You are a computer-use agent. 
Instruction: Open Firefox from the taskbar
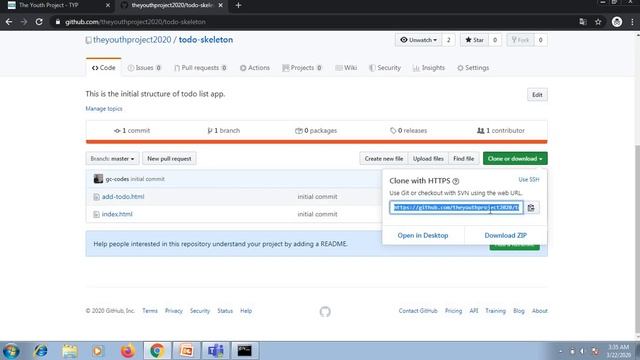tap(127, 351)
